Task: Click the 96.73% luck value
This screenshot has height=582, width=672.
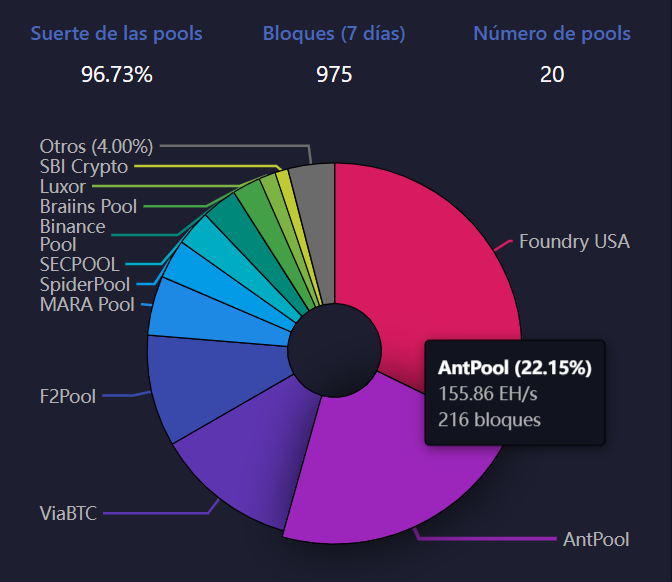Action: (x=117, y=75)
